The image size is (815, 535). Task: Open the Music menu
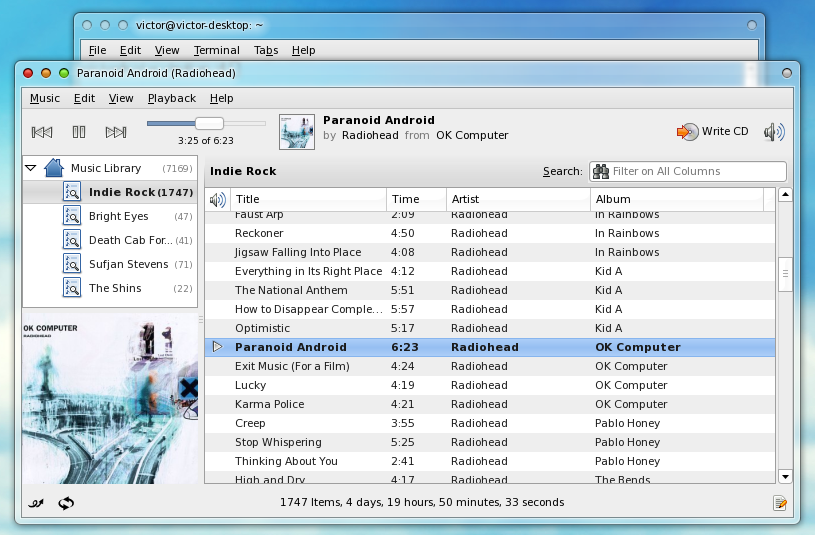point(45,98)
